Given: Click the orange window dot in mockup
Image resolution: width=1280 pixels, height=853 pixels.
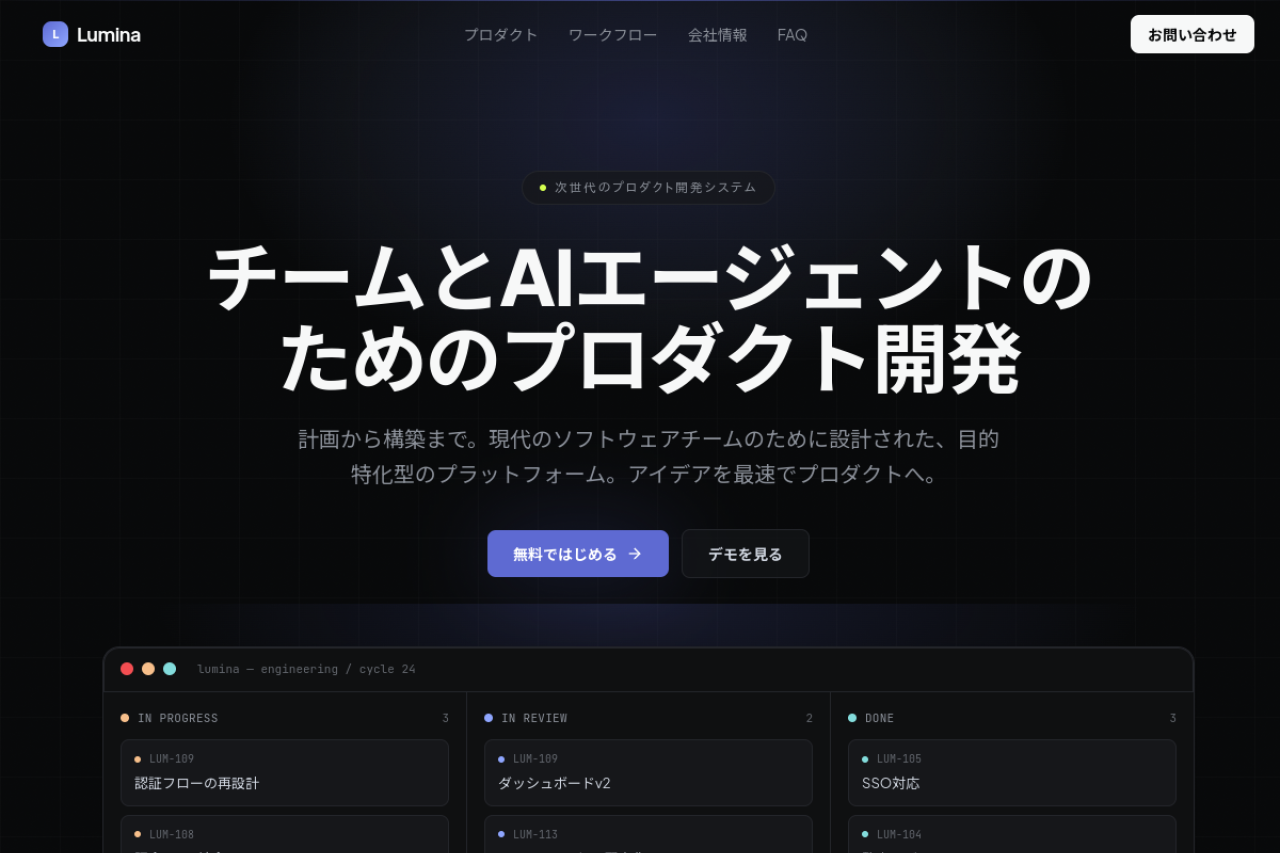Looking at the screenshot, I should 148,669.
